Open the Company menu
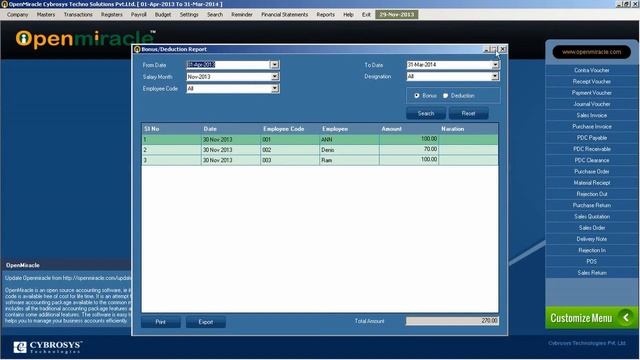 click(x=18, y=14)
